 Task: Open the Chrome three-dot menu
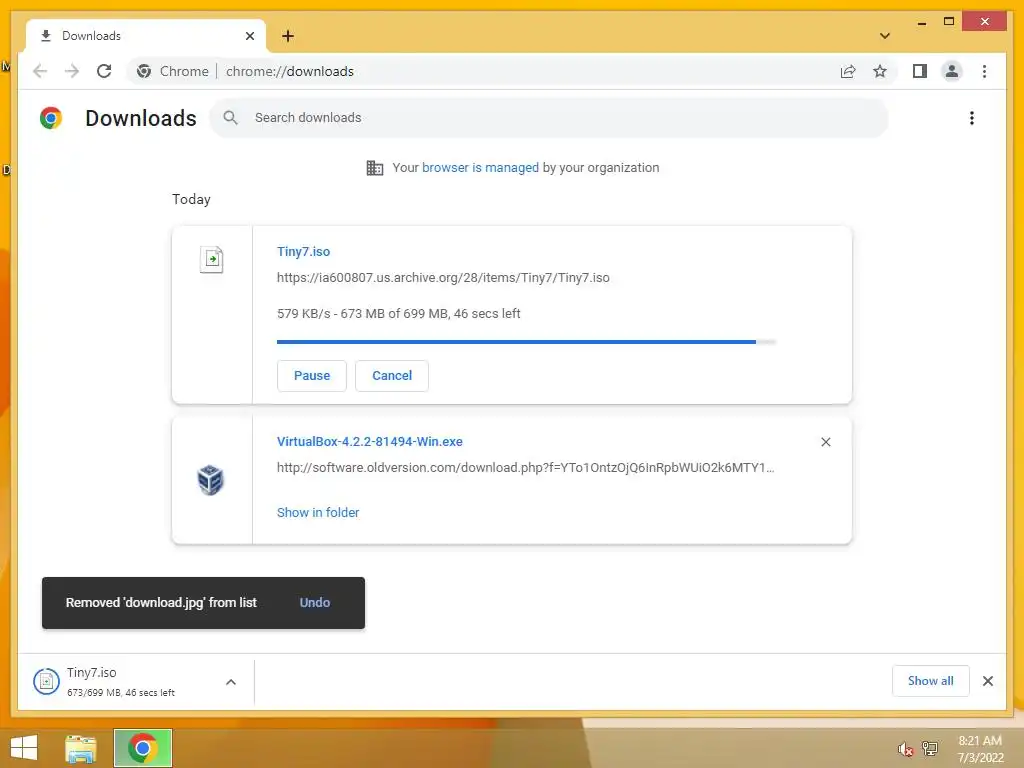pyautogui.click(x=984, y=71)
